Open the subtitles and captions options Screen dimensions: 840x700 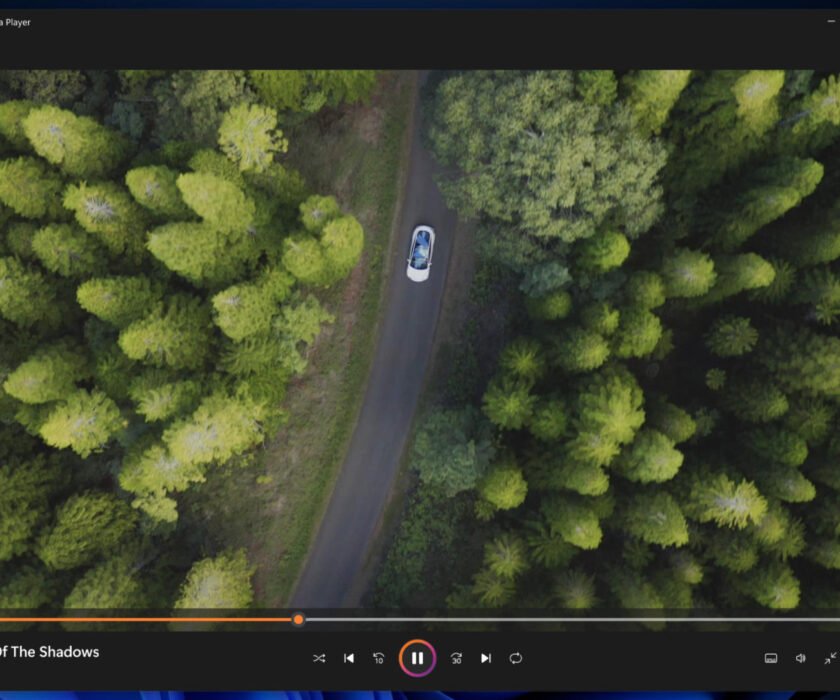coord(771,658)
